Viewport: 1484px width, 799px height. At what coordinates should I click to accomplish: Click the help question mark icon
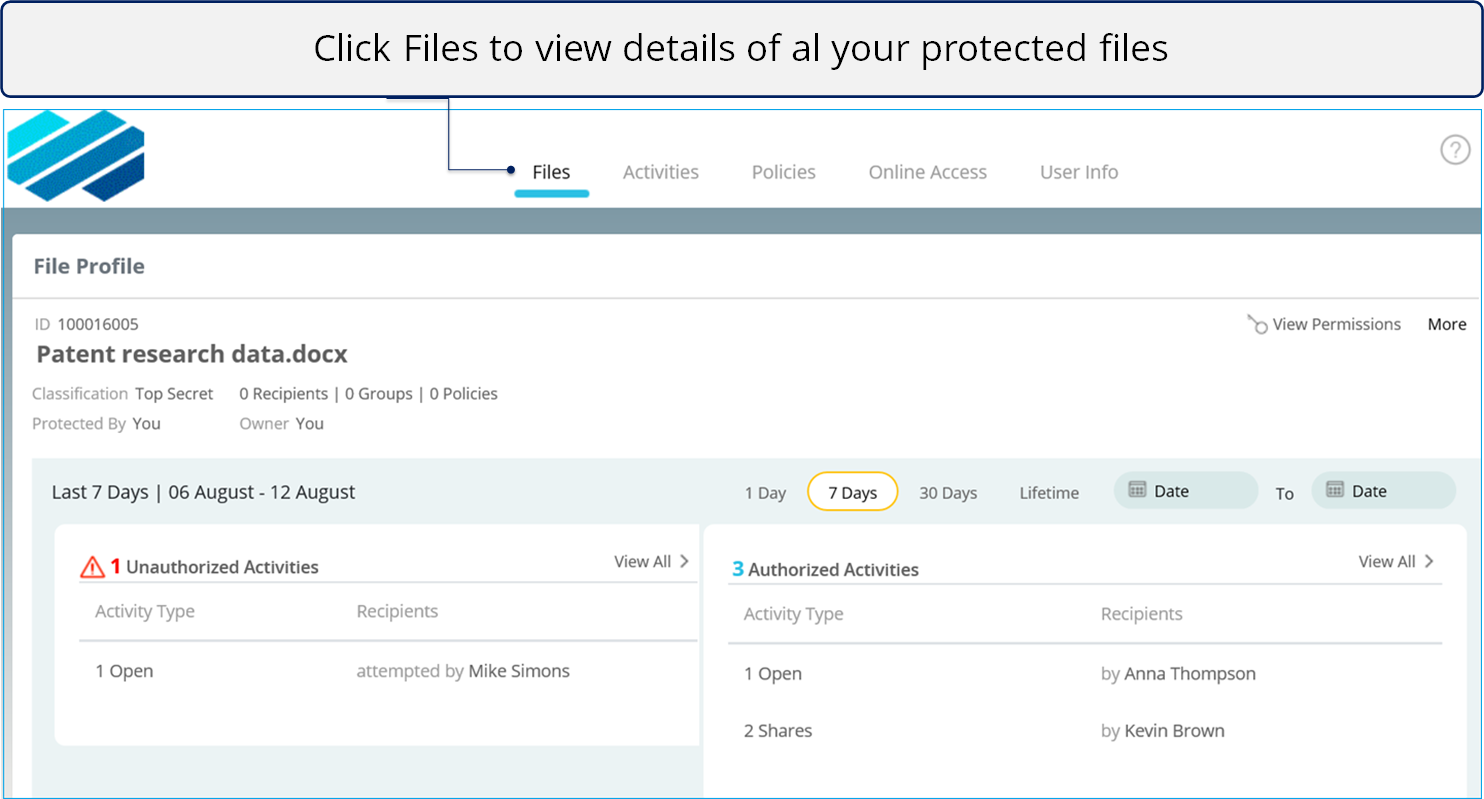(x=1455, y=150)
